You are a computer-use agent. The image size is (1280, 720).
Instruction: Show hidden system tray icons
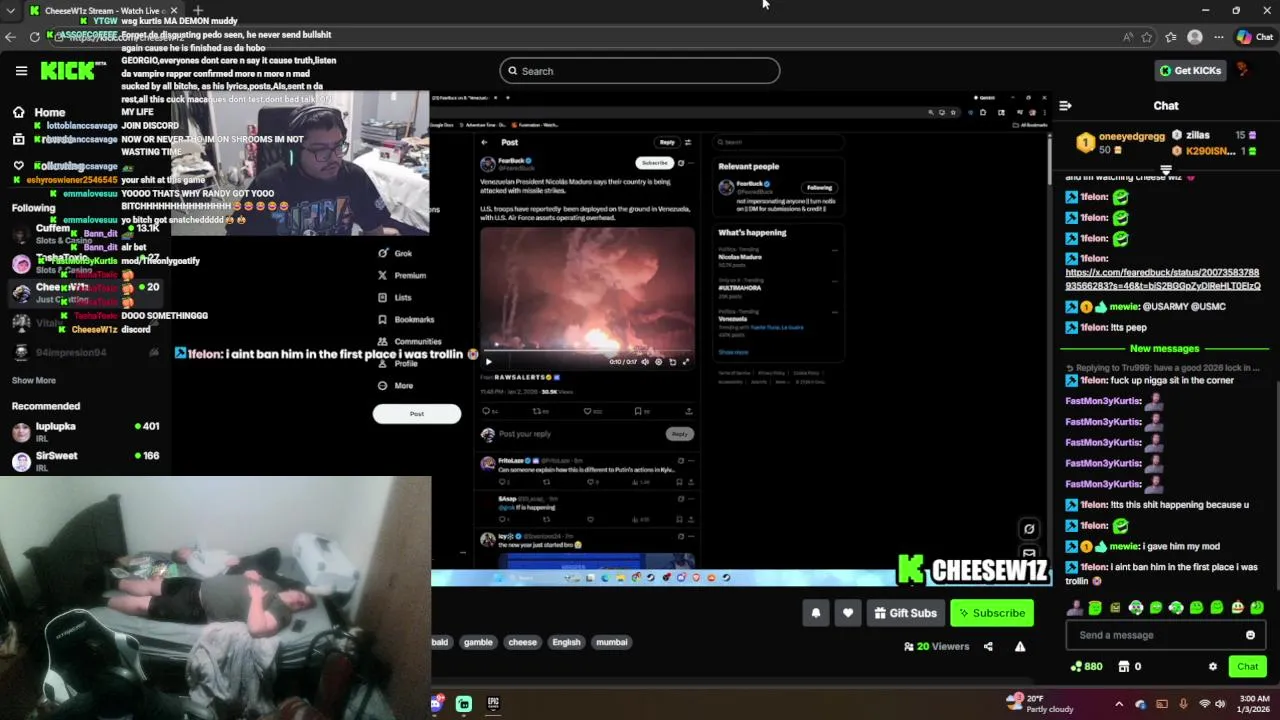pyautogui.click(x=1119, y=704)
